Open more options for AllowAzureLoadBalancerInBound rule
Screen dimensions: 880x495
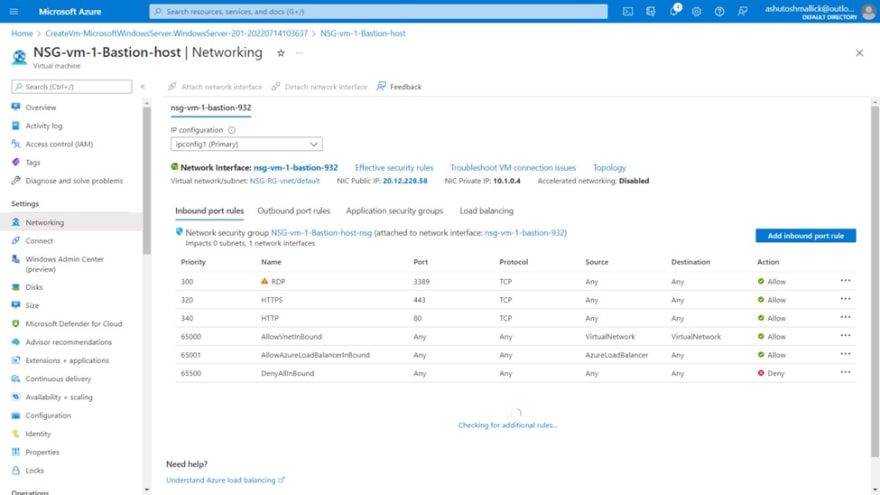click(x=845, y=354)
